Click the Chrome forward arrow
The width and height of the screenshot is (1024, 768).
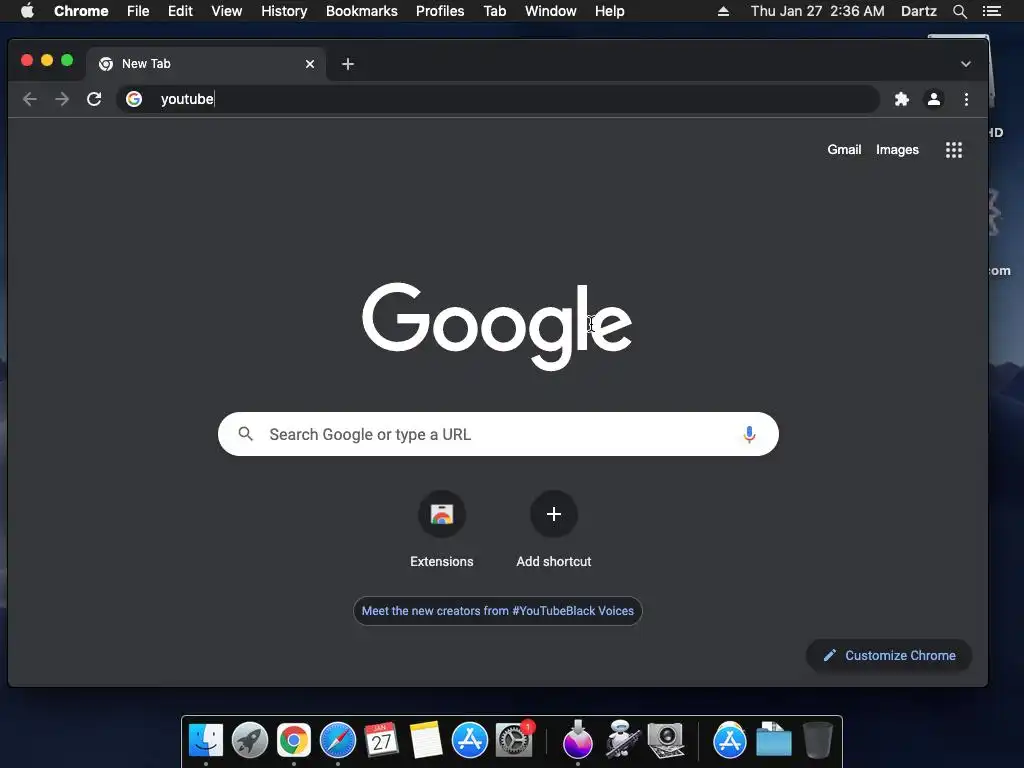click(x=62, y=99)
